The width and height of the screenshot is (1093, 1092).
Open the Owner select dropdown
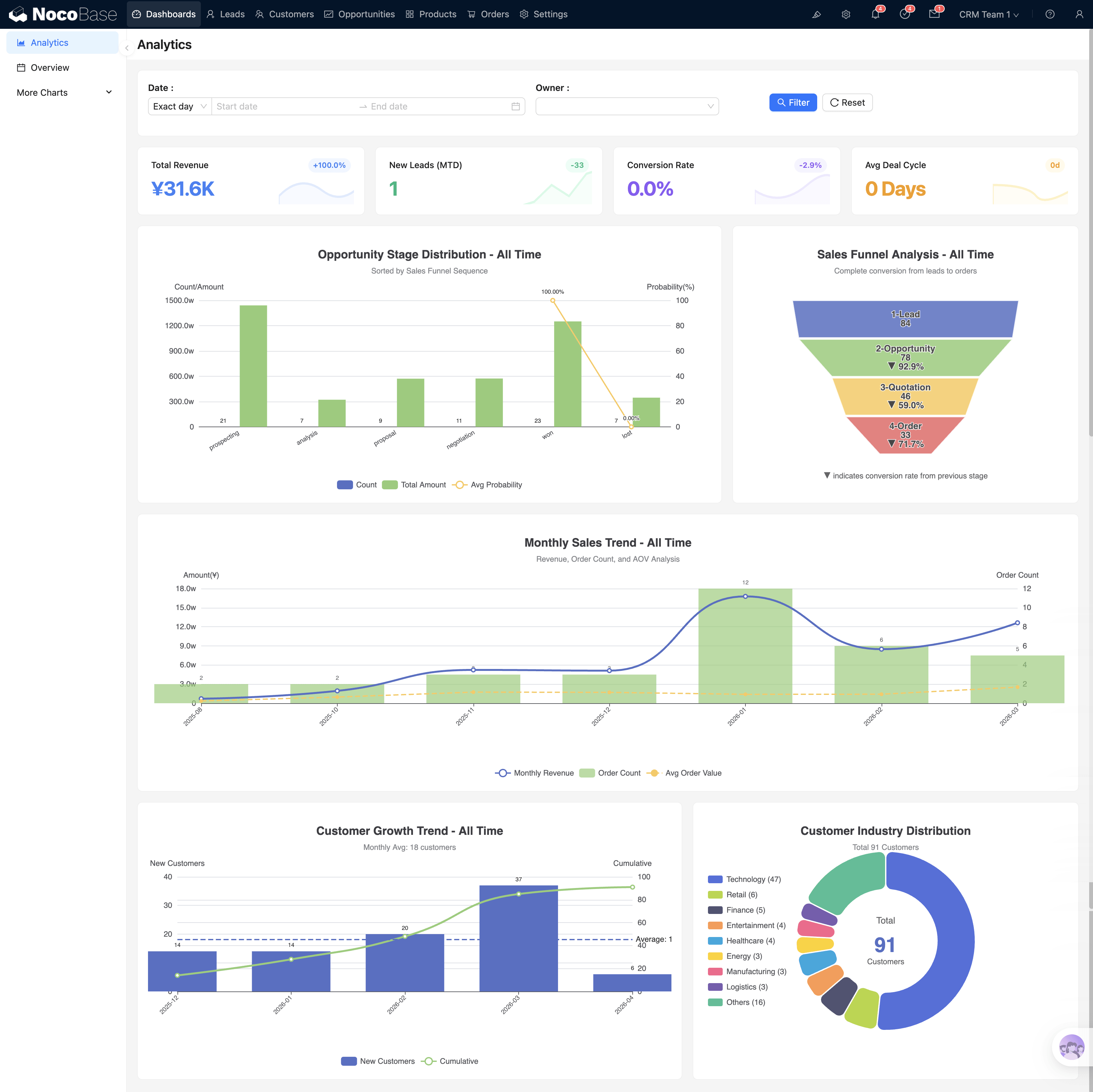pyautogui.click(x=627, y=106)
